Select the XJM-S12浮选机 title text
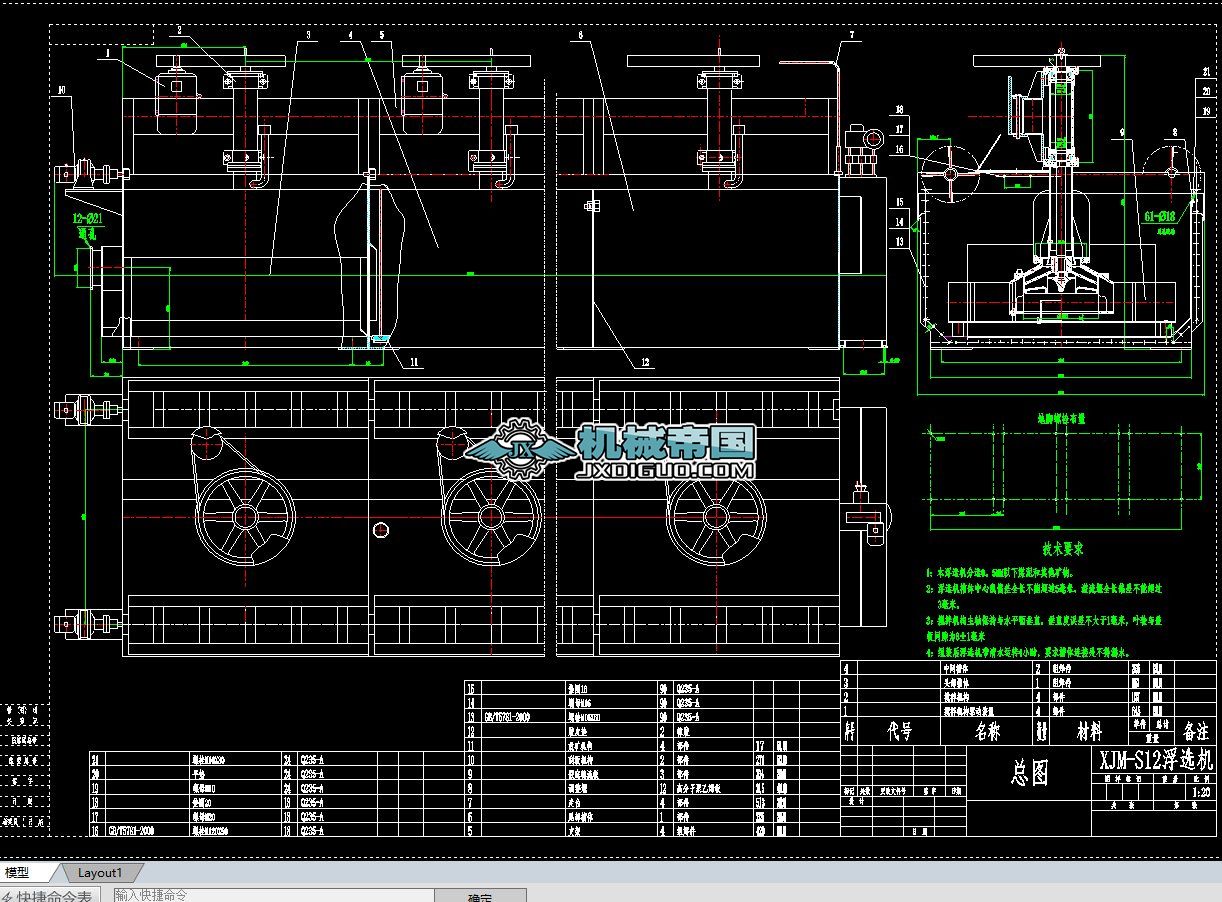Viewport: 1222px width, 902px height. [1156, 759]
